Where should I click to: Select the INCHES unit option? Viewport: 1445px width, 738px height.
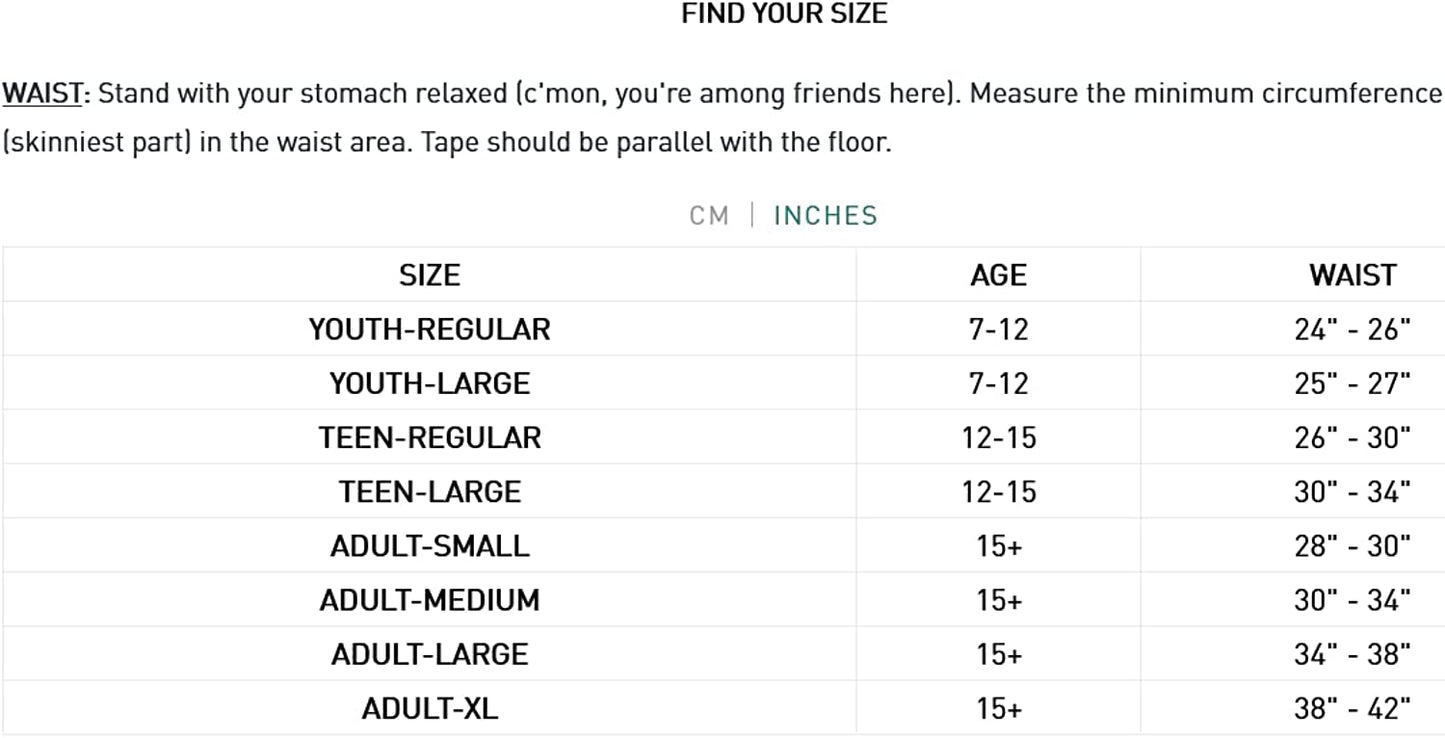[x=825, y=215]
